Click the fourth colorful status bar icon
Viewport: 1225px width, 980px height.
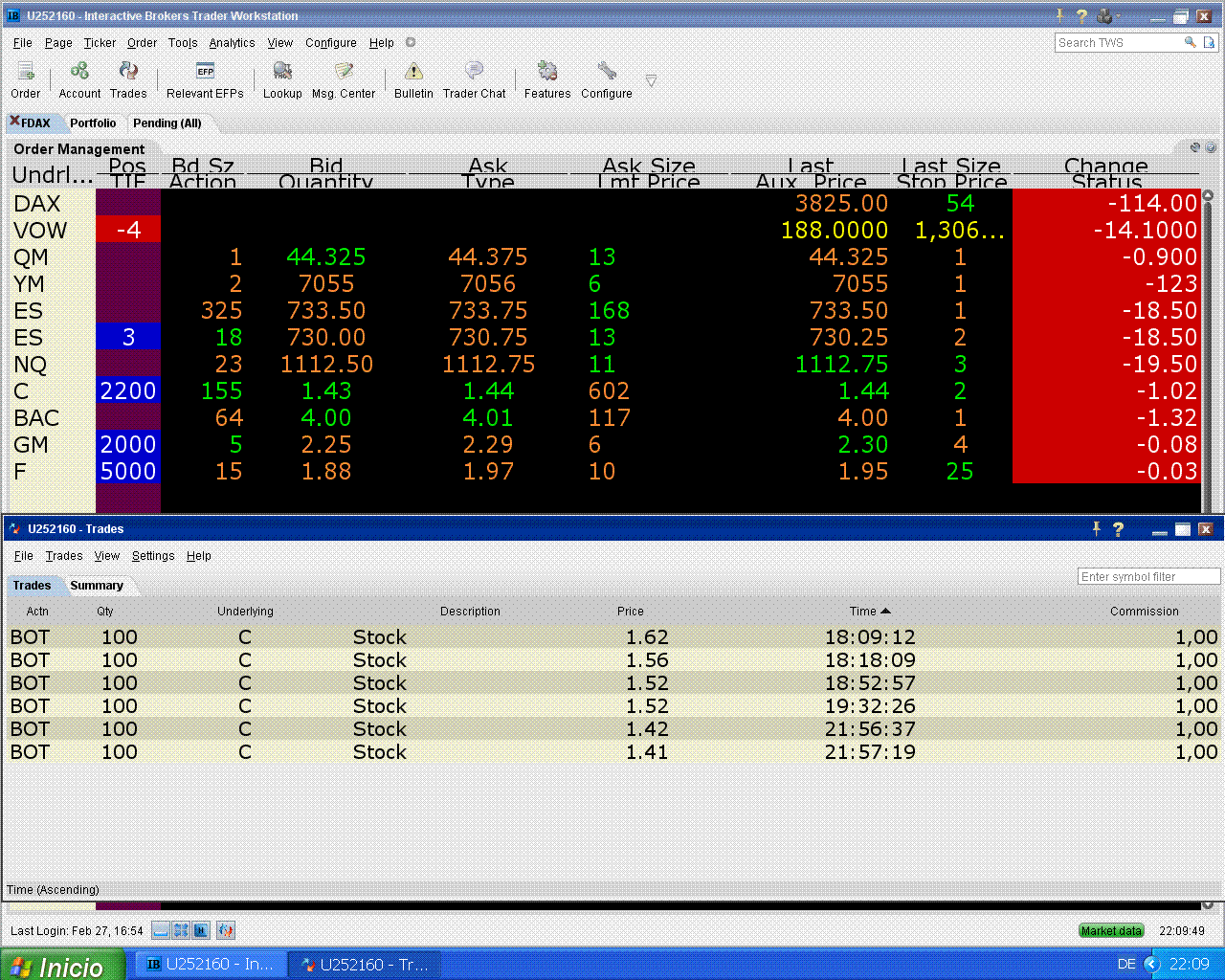point(226,930)
